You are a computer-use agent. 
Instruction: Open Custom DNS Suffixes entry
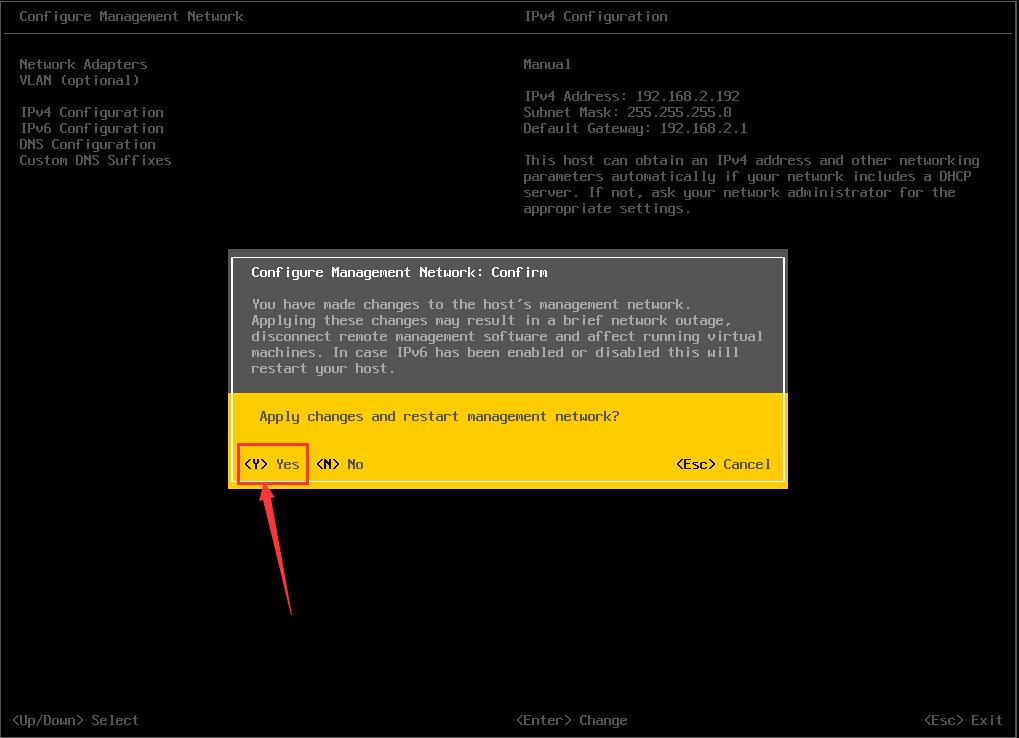click(95, 160)
